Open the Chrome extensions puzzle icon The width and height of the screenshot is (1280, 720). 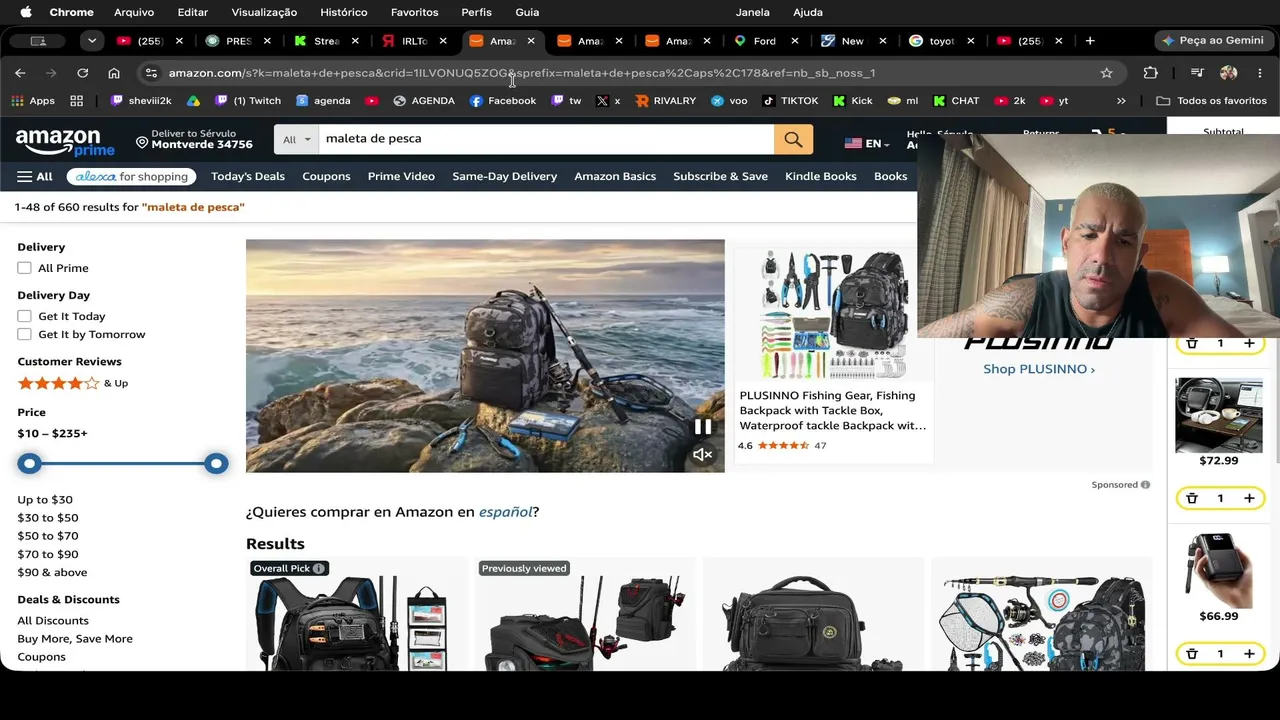(1151, 73)
